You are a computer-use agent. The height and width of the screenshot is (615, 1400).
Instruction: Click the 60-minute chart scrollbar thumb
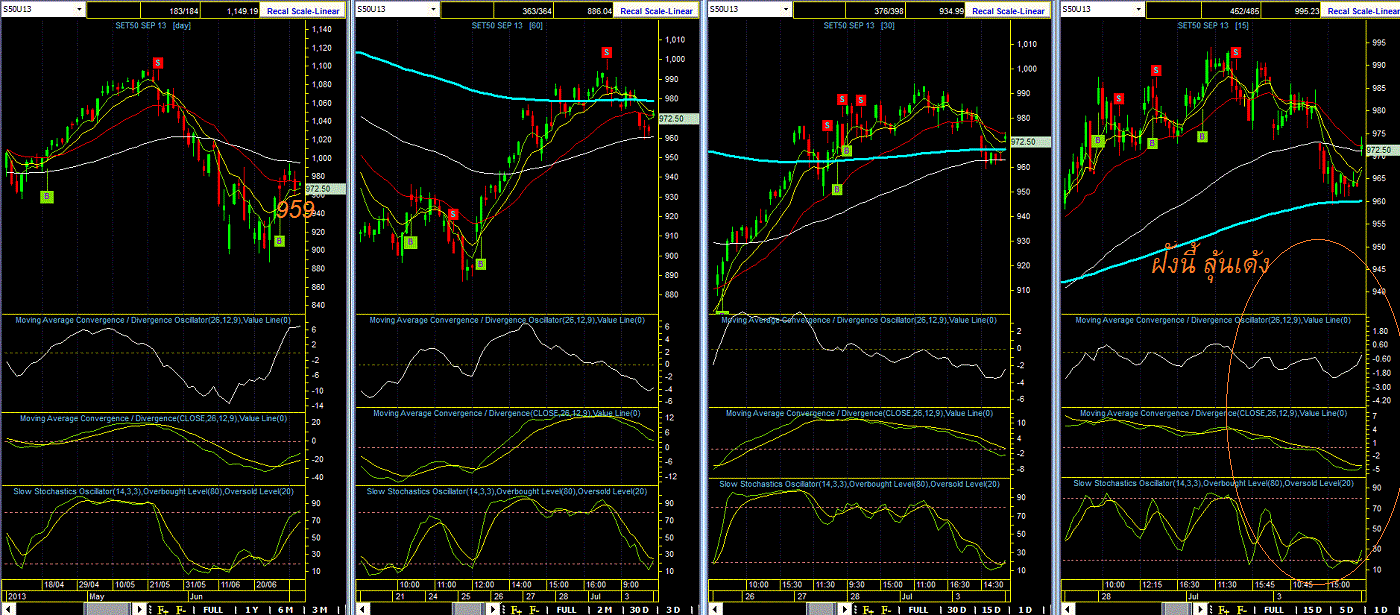coord(469,609)
